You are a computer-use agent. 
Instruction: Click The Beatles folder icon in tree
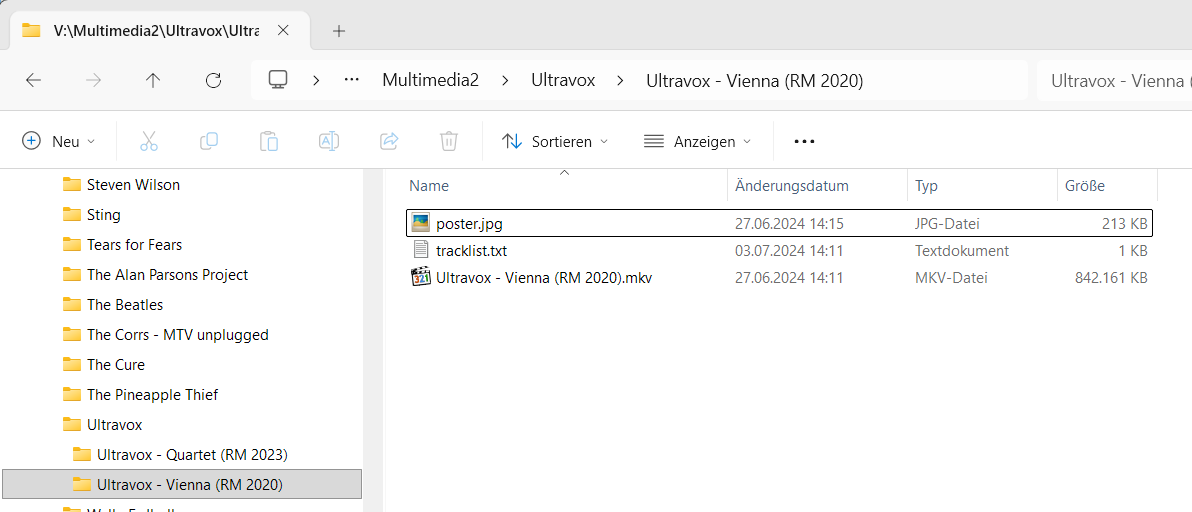point(72,305)
